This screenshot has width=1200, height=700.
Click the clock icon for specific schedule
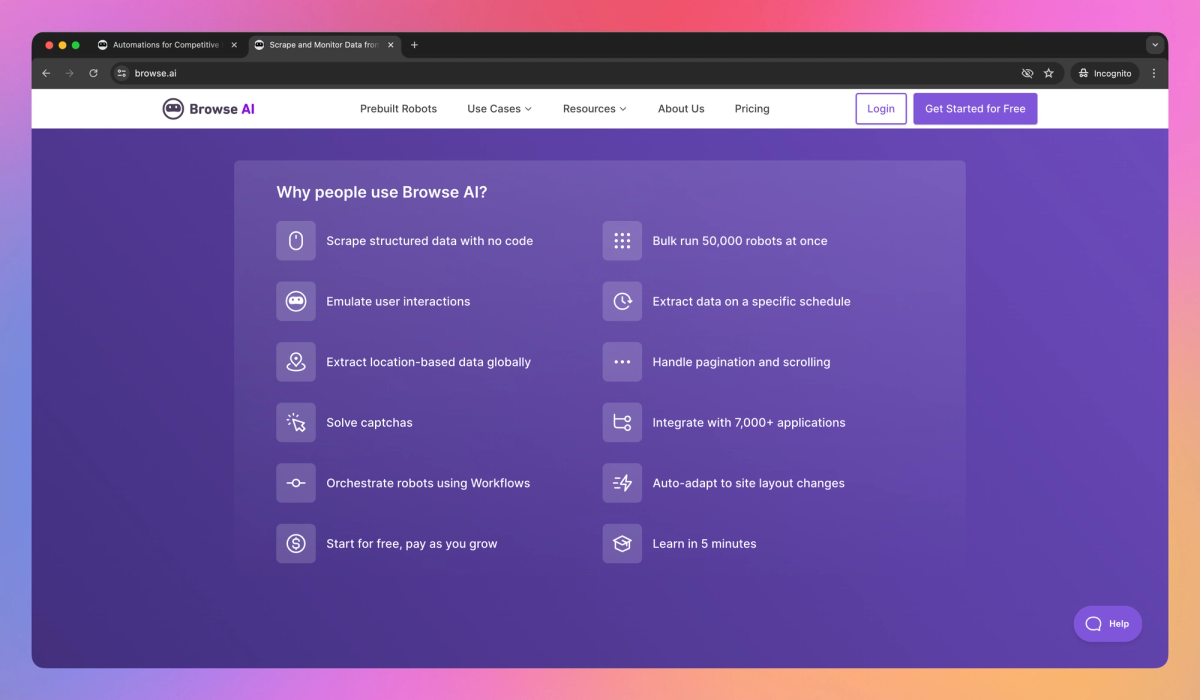coord(622,301)
